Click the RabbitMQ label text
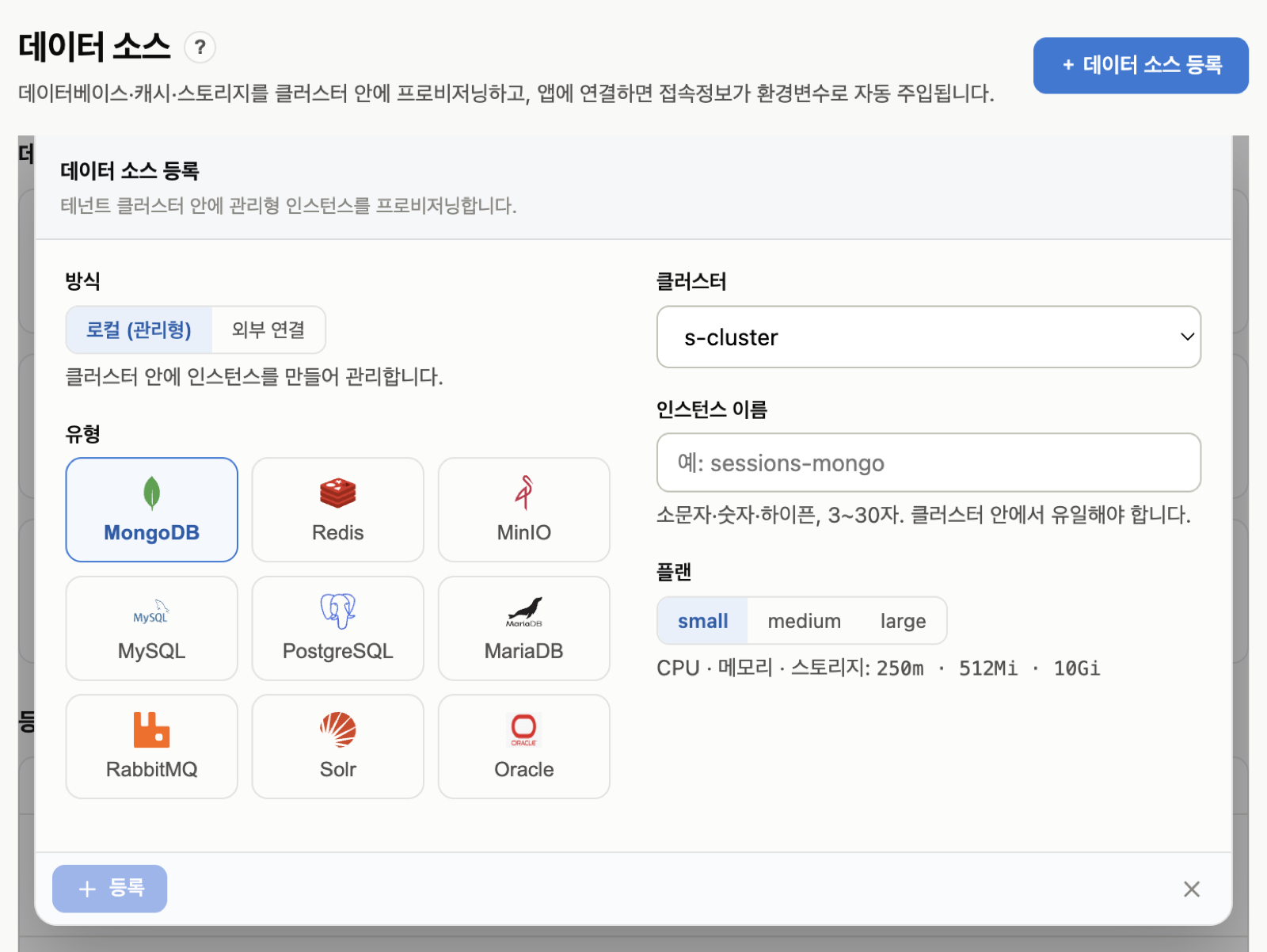1267x952 pixels. [151, 769]
